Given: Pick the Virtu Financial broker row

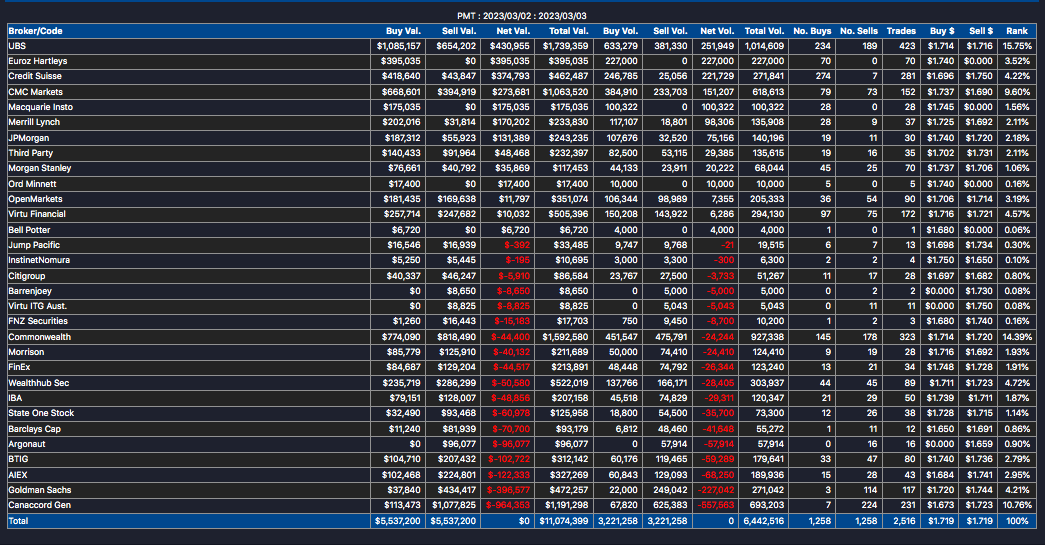Looking at the screenshot, I should click(x=522, y=214).
